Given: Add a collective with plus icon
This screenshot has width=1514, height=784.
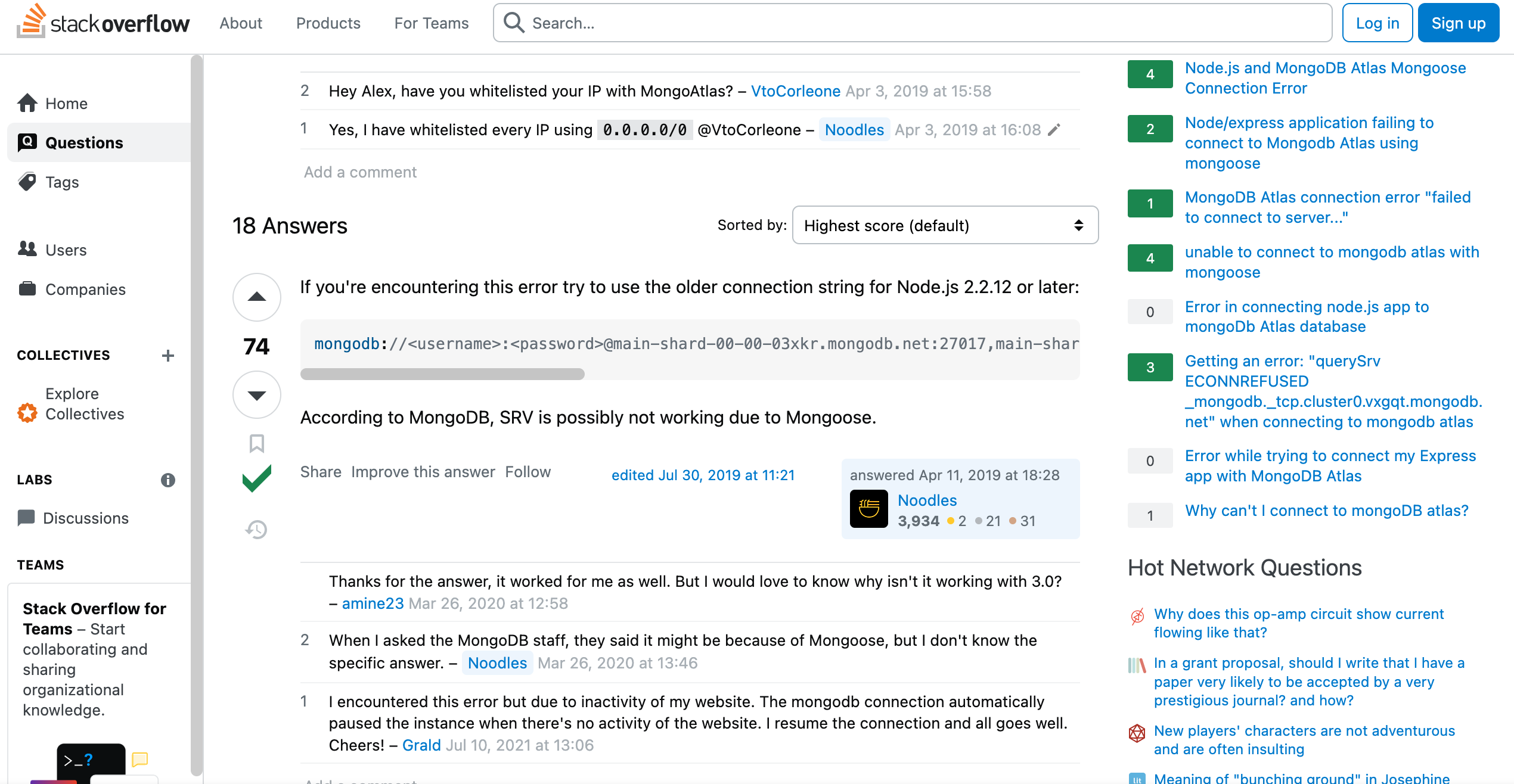Looking at the screenshot, I should coord(168,356).
